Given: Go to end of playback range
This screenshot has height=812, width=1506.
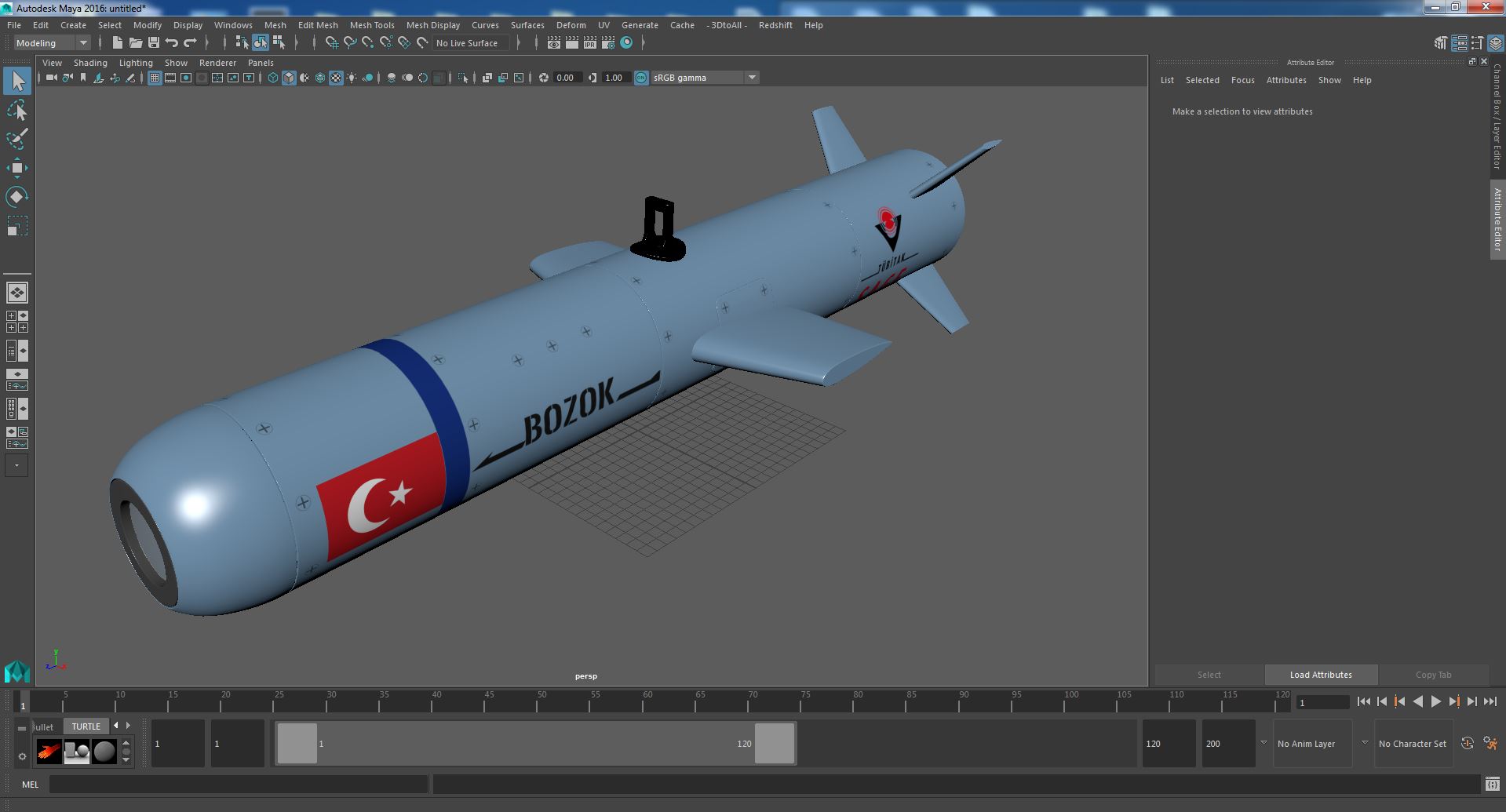Looking at the screenshot, I should (1490, 702).
